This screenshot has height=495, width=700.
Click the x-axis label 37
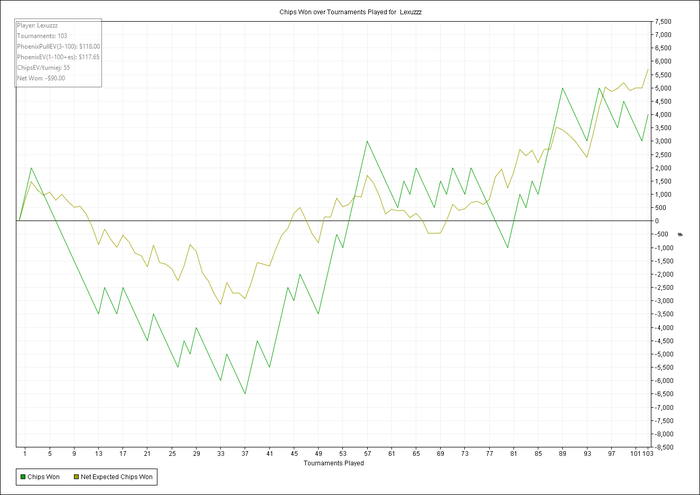[x=245, y=453]
